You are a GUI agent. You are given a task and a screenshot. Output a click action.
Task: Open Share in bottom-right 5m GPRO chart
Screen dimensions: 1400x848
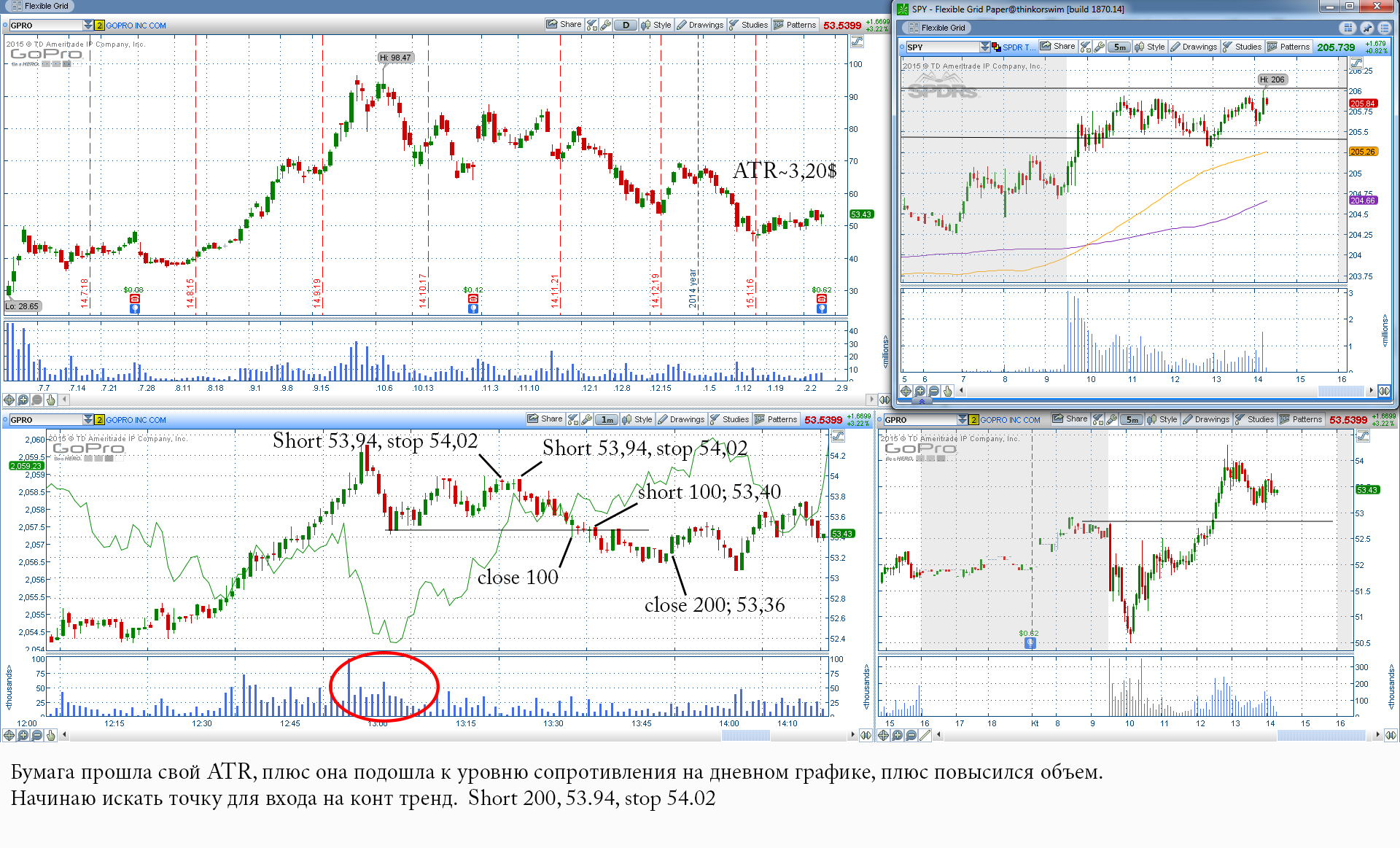(x=1070, y=419)
